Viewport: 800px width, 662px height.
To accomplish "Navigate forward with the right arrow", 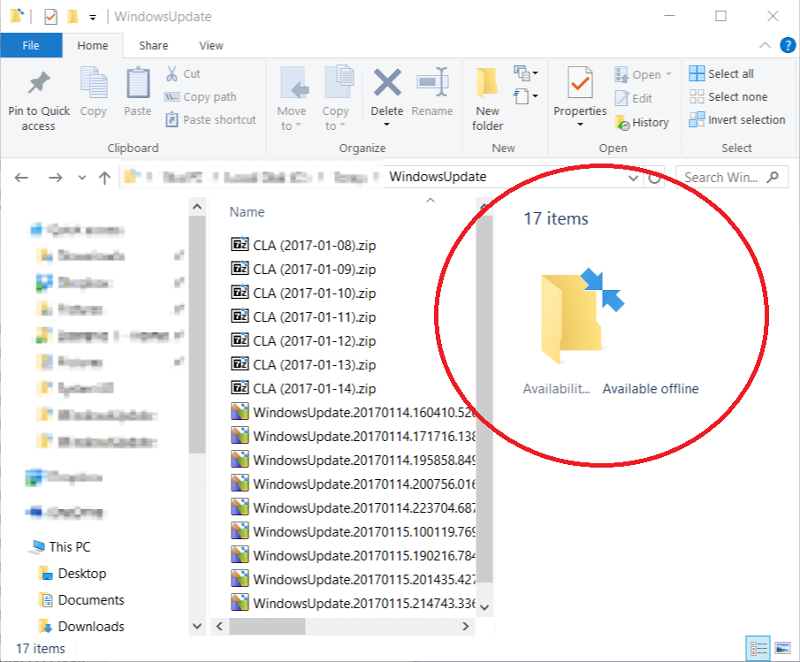I will pos(55,177).
